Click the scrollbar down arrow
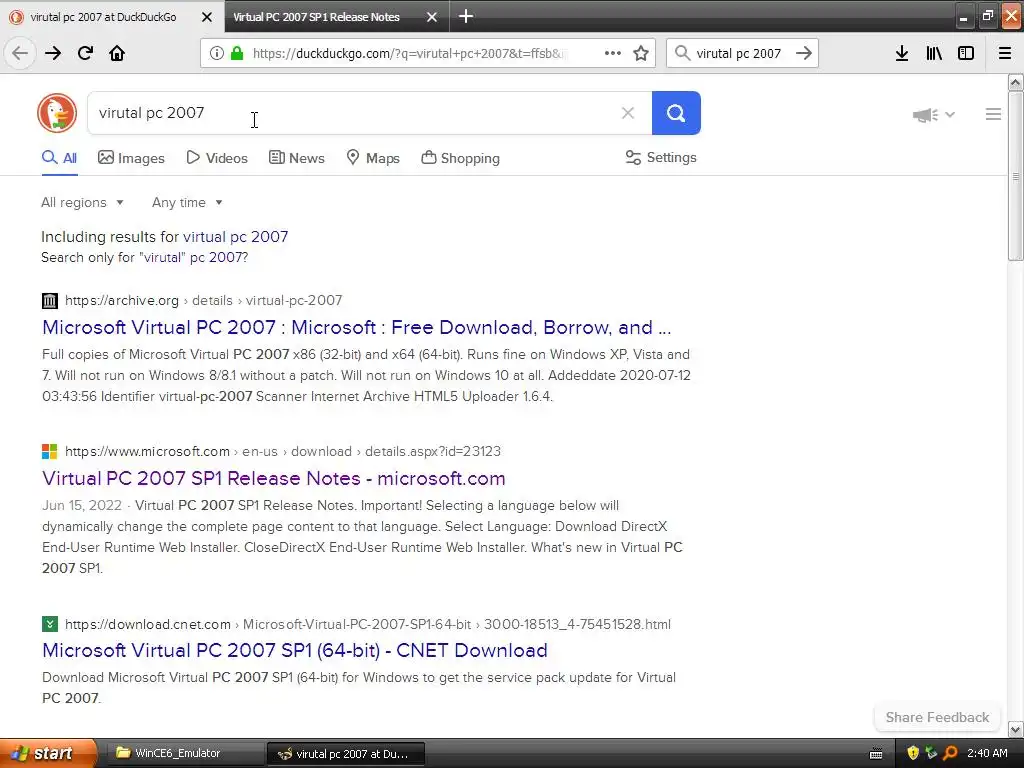The image size is (1024, 768). coord(1015,729)
